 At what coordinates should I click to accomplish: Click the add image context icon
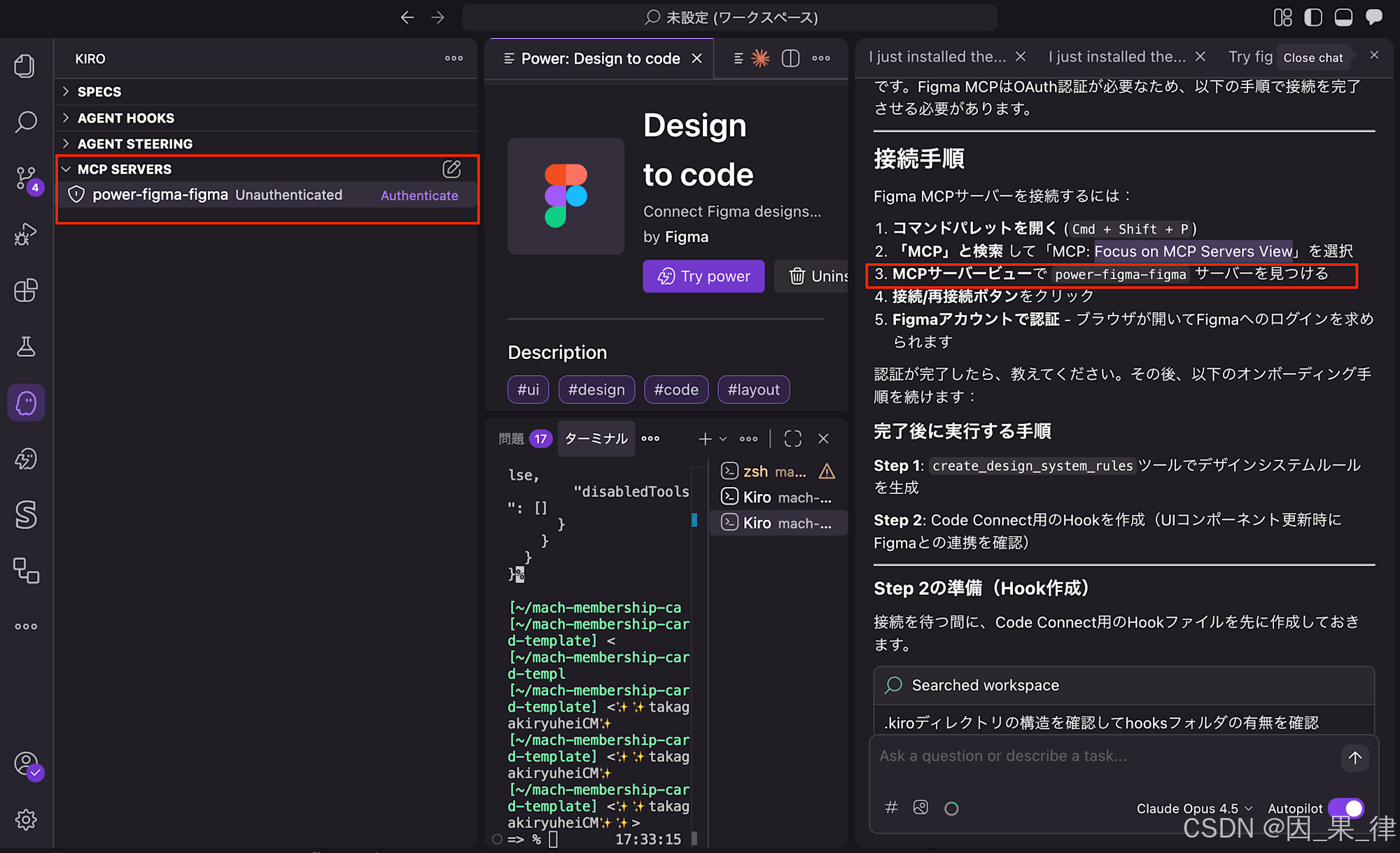point(920,808)
